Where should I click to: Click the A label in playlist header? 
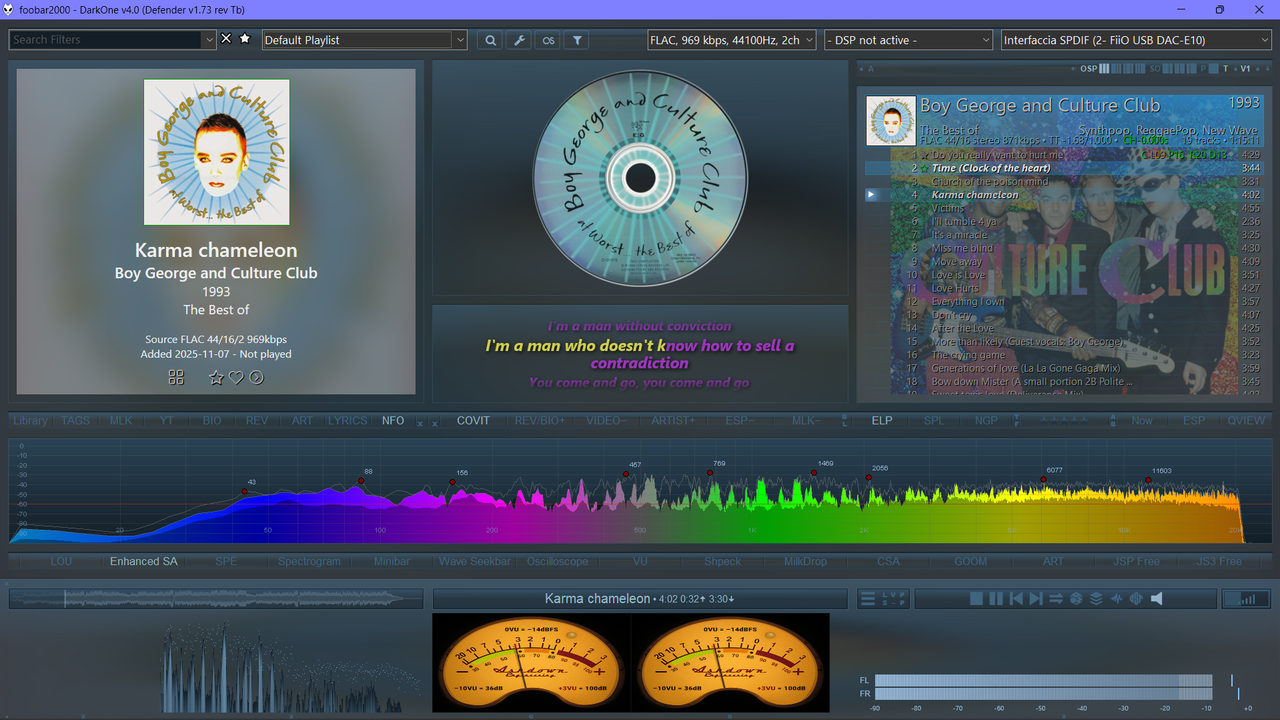point(871,69)
